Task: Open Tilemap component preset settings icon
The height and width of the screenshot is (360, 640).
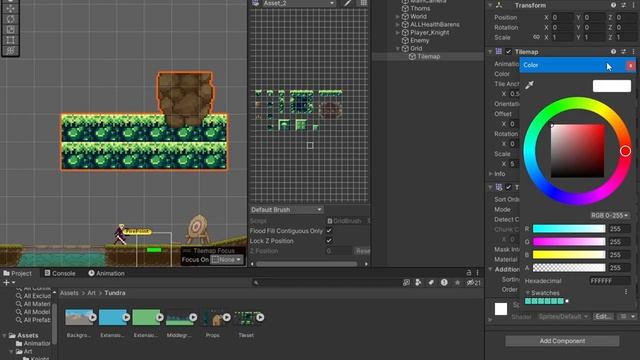Action: (623, 52)
